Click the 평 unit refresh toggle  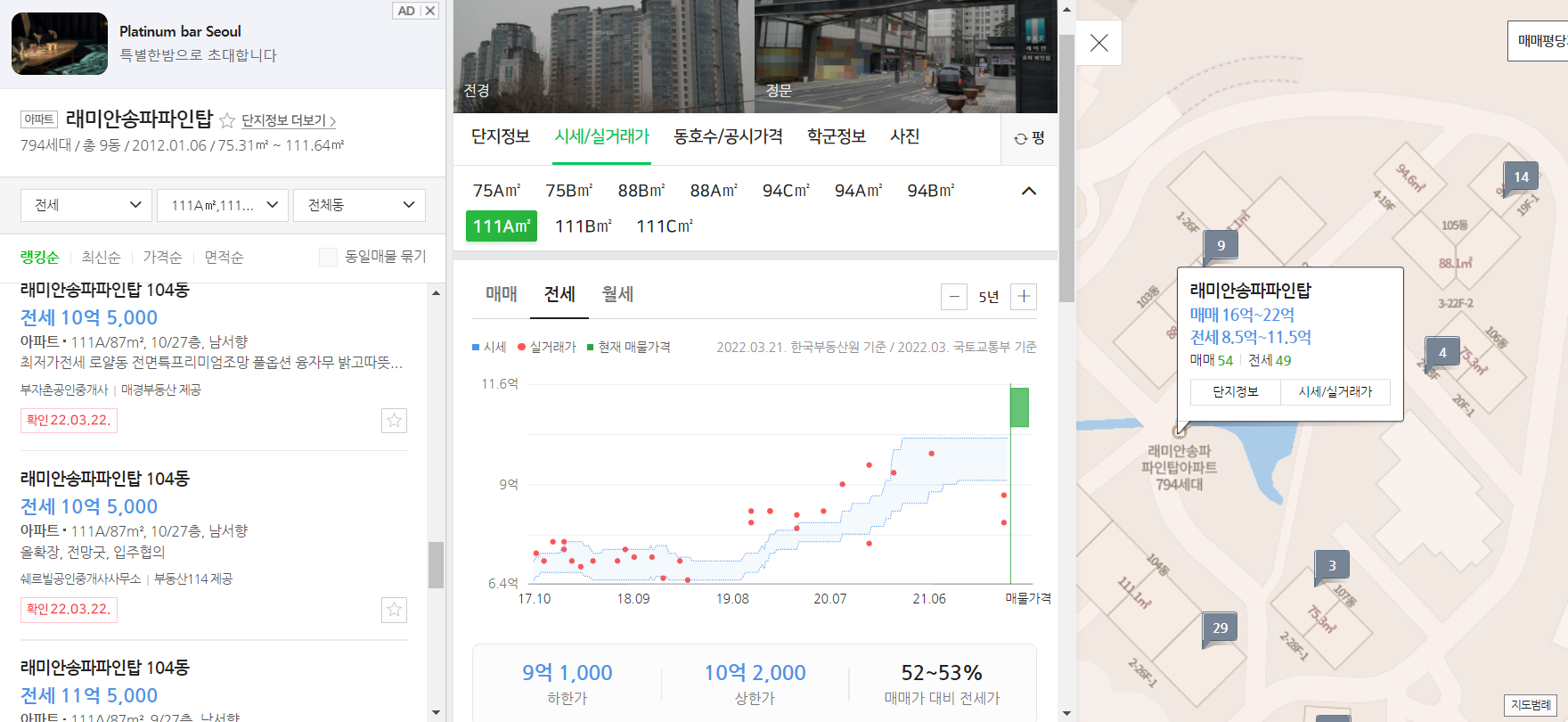click(1030, 138)
